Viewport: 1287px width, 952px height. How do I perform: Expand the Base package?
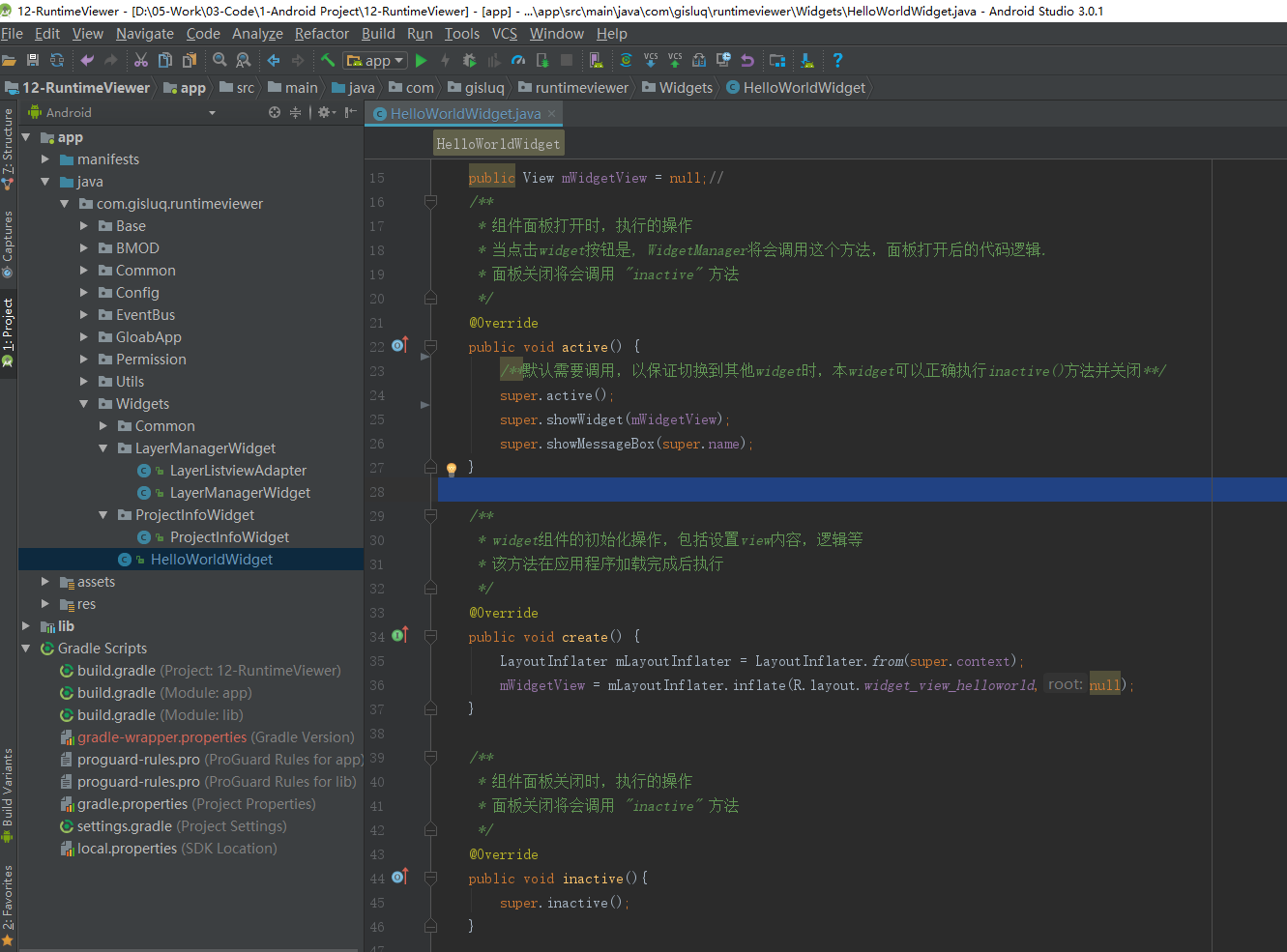tap(84, 225)
